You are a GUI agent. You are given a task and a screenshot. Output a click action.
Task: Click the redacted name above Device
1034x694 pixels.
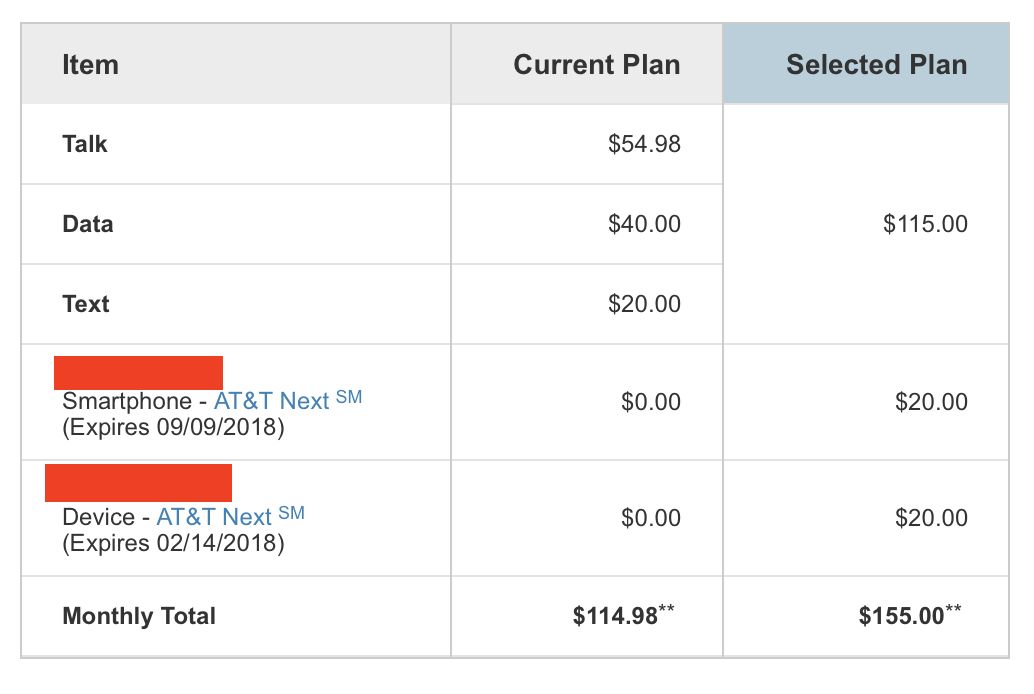tap(138, 483)
